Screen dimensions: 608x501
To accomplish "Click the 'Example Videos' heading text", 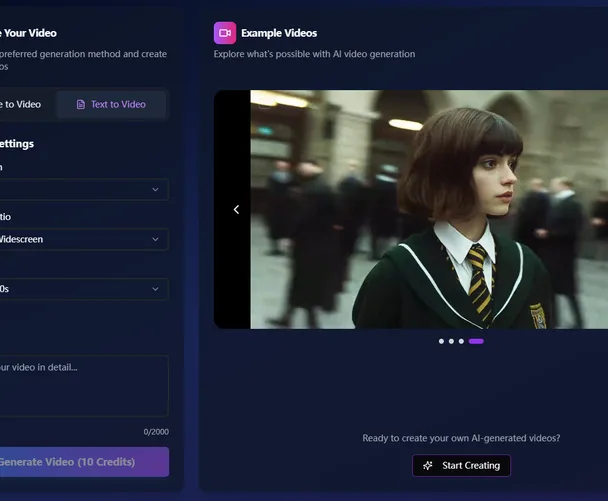I will [x=279, y=33].
